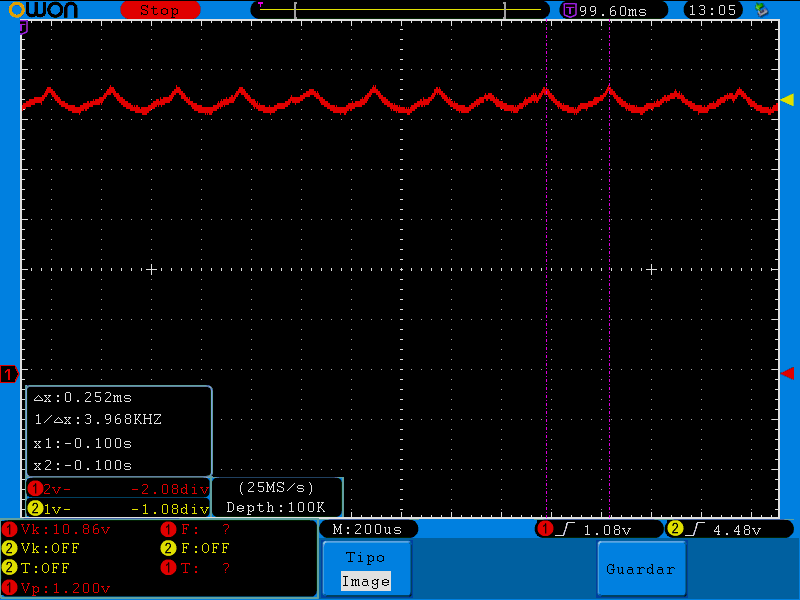Screen dimensions: 800x600
Task: Click the rising edge symbol beside 4.48v
Action: [695, 529]
